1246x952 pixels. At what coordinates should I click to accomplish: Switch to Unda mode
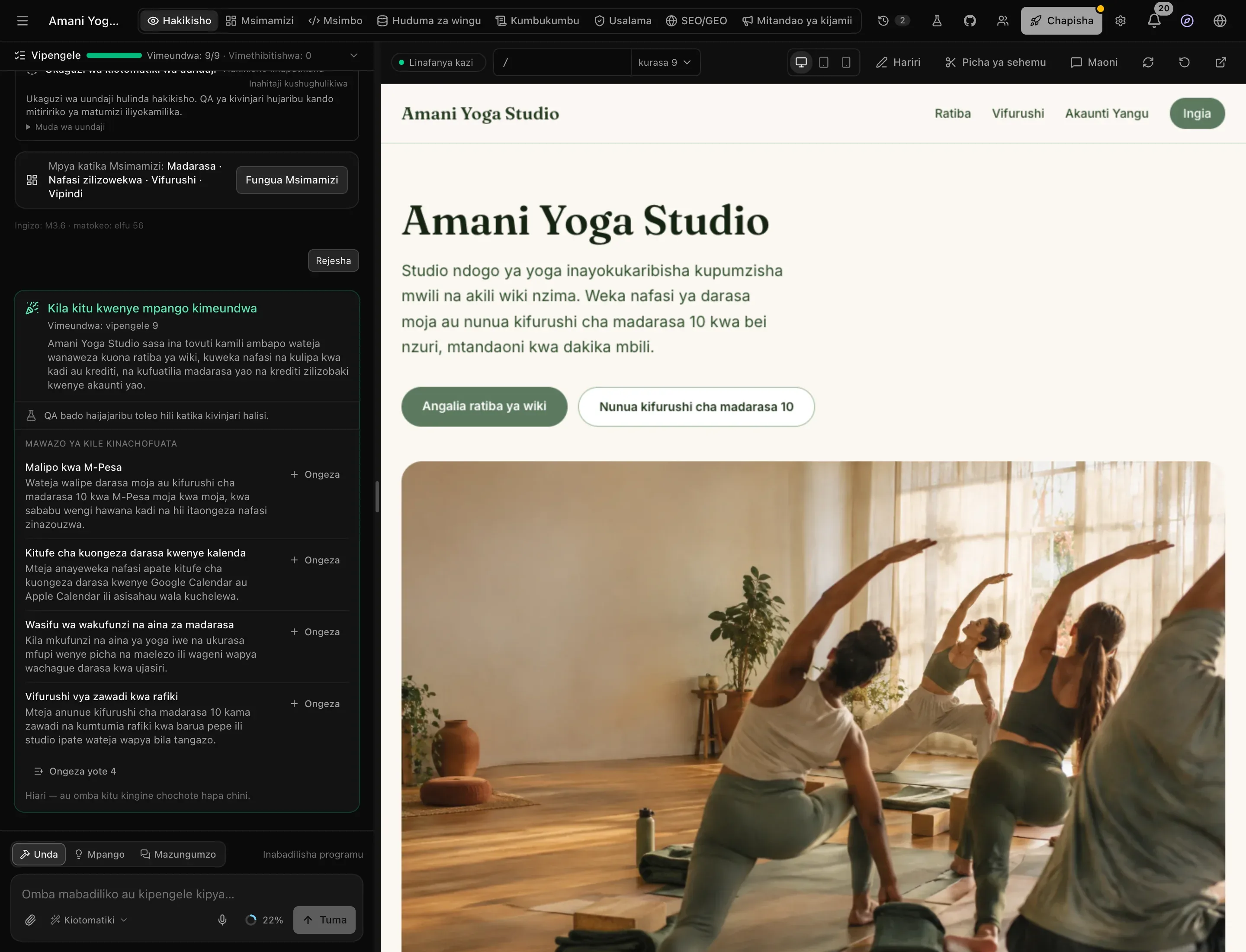(39, 854)
